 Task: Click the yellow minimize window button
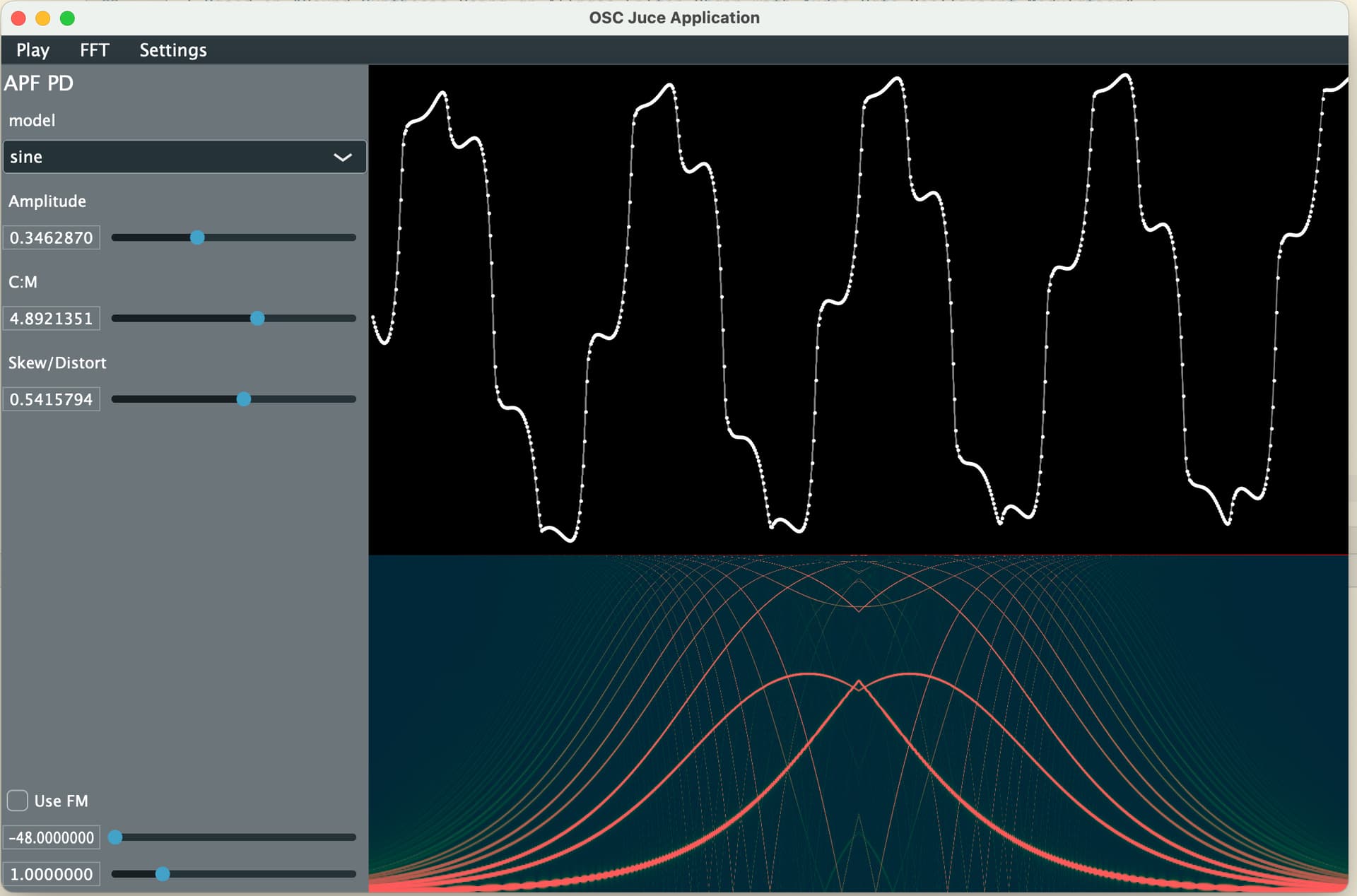(43, 18)
